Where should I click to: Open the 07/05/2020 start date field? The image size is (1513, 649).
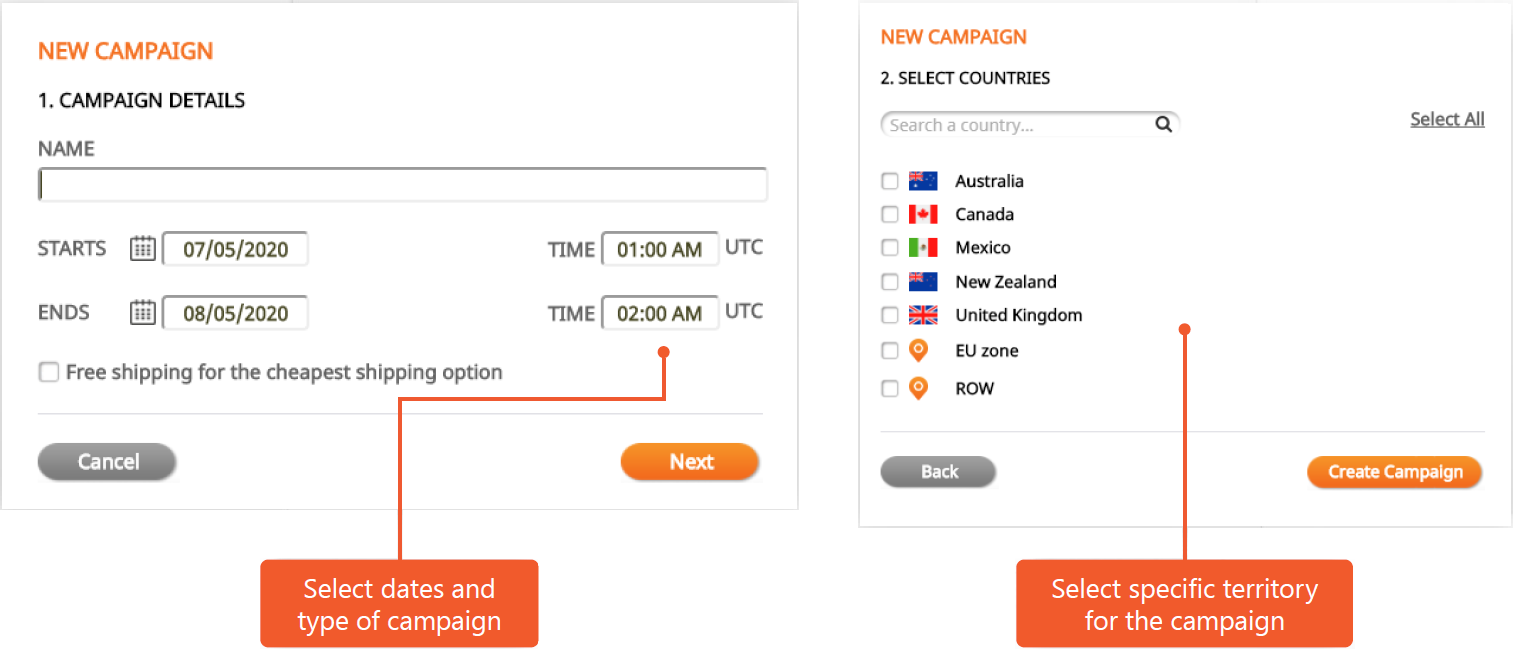click(235, 249)
